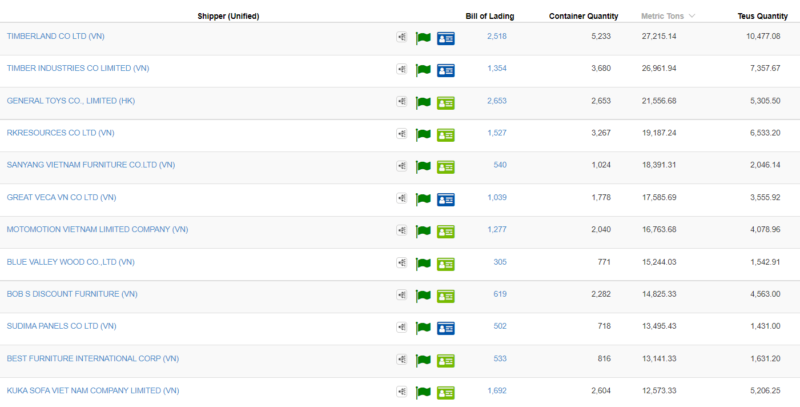Open the 2,653 Bill of Lading link
The image size is (800, 407).
[x=497, y=101]
